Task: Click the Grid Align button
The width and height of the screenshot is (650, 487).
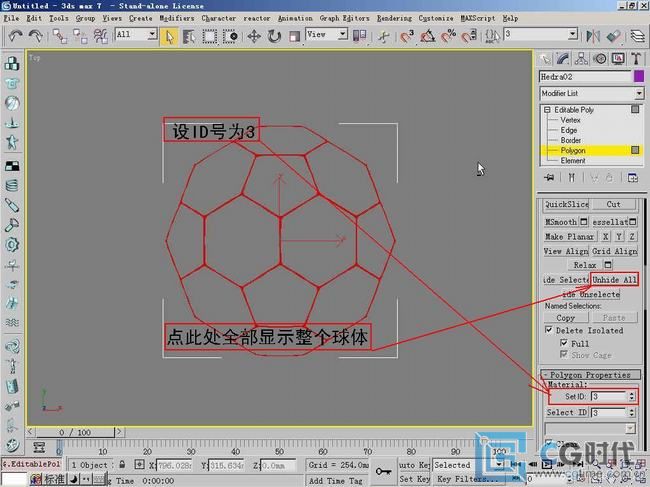Action: tap(614, 251)
